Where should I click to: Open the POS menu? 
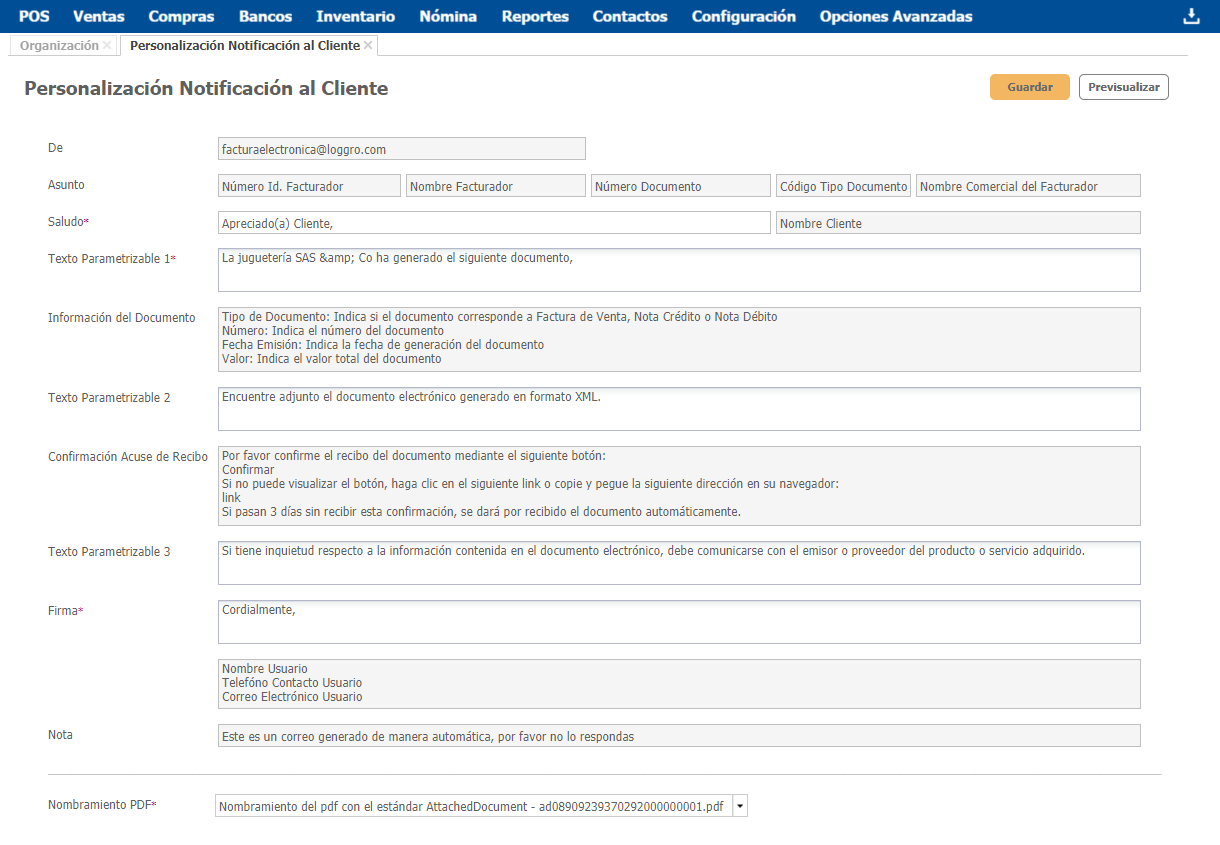[34, 16]
